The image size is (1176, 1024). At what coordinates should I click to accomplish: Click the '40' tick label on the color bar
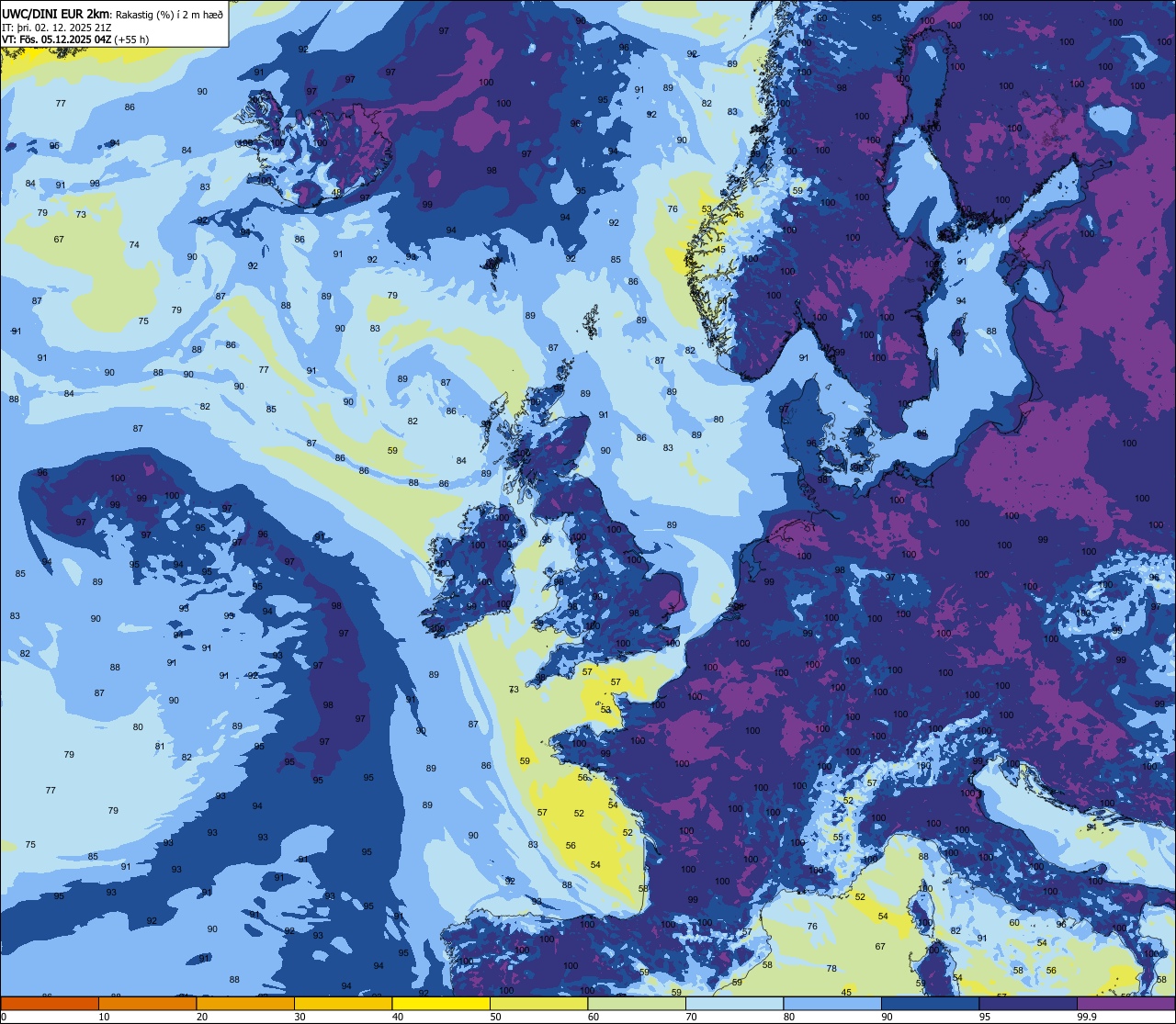click(x=398, y=1017)
